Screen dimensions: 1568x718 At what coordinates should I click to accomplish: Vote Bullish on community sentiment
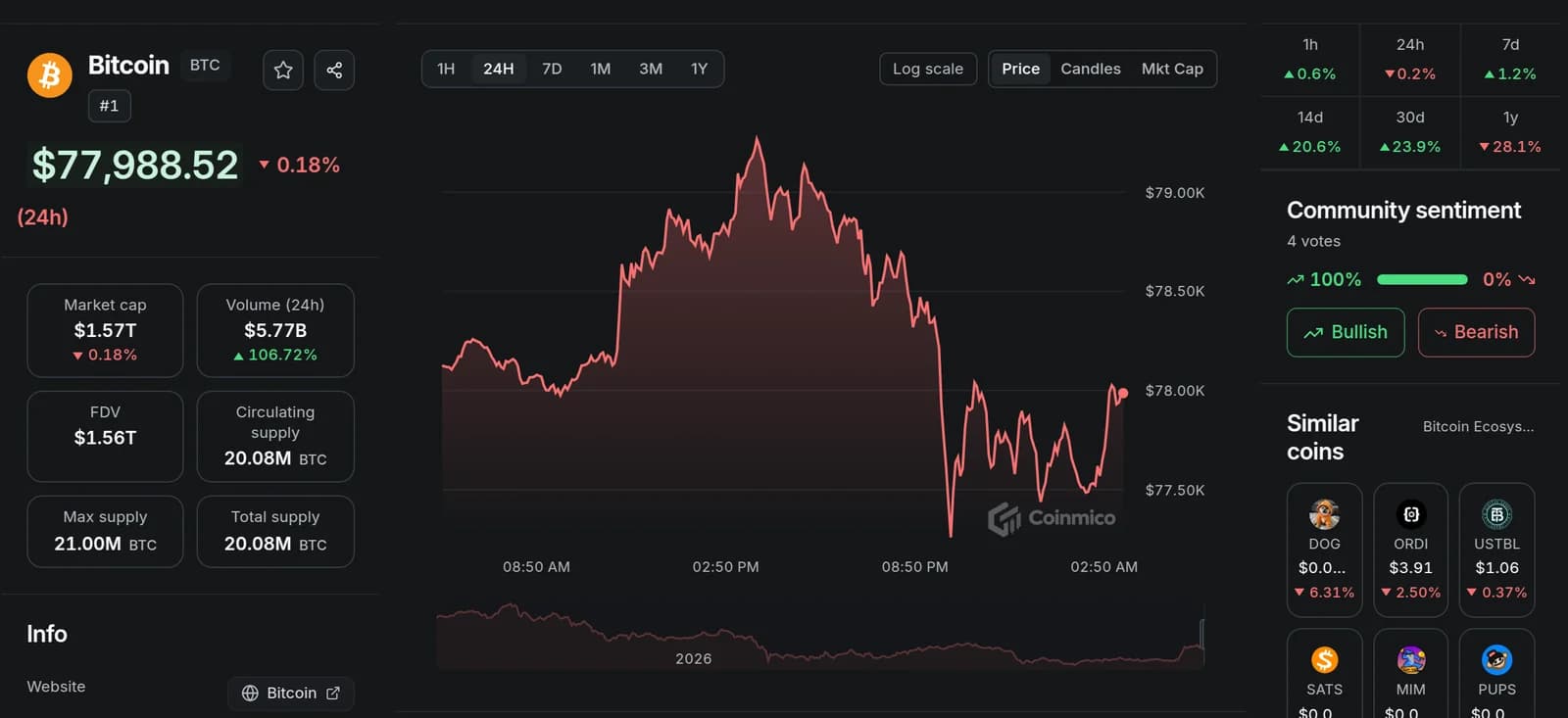1346,332
